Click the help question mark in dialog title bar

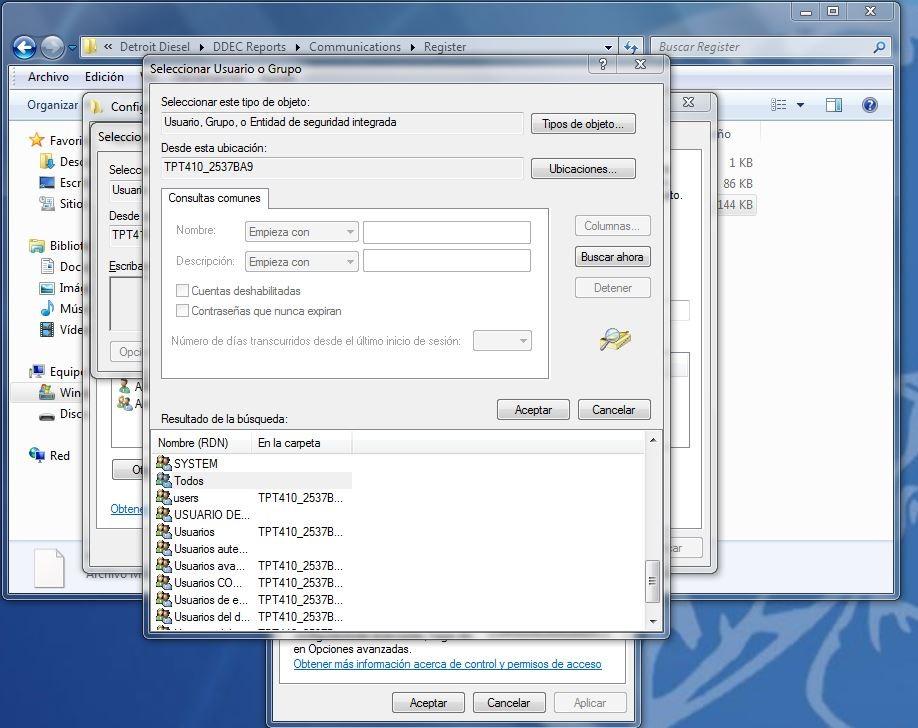[x=602, y=64]
